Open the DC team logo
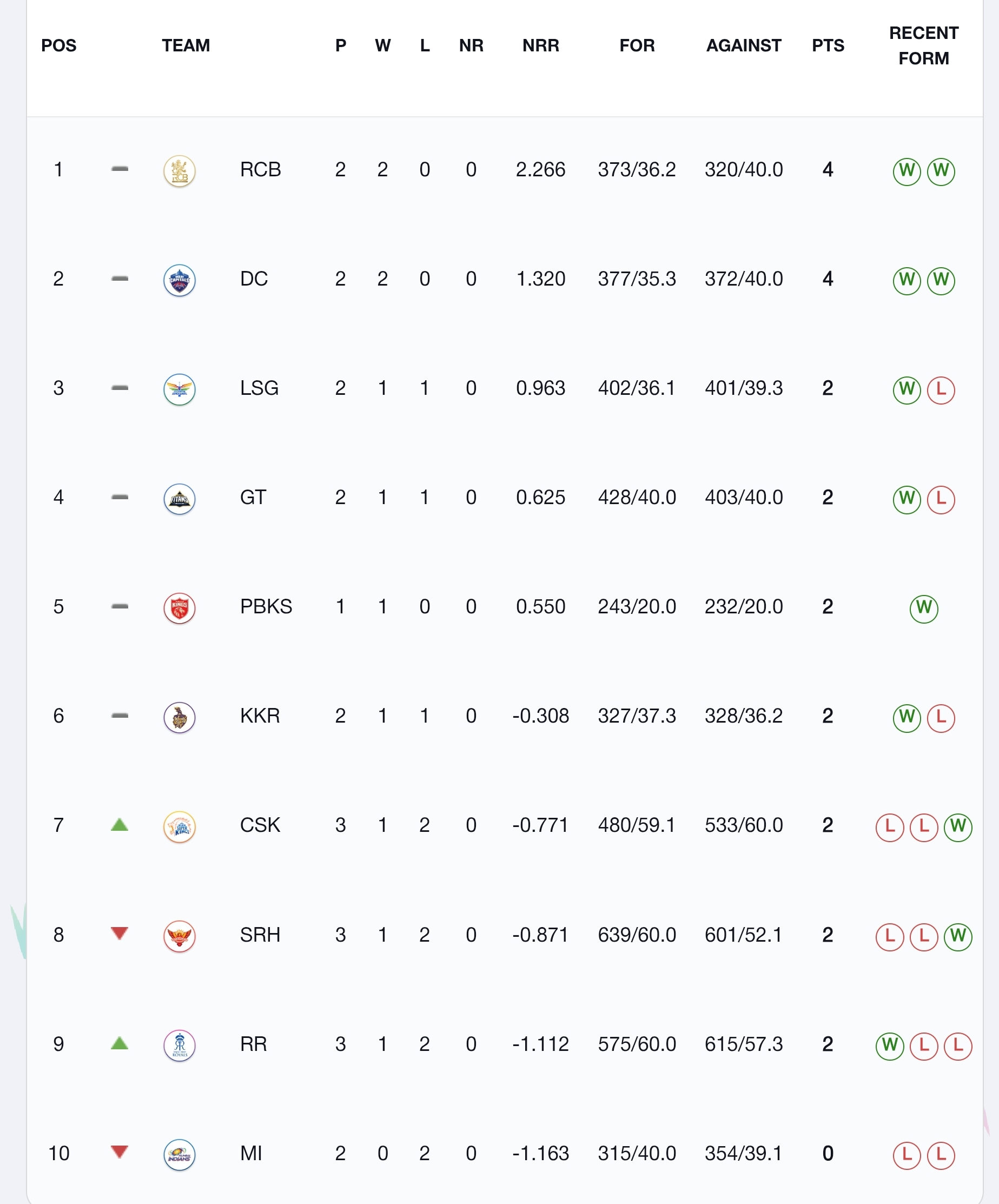999x1204 pixels. [x=180, y=280]
